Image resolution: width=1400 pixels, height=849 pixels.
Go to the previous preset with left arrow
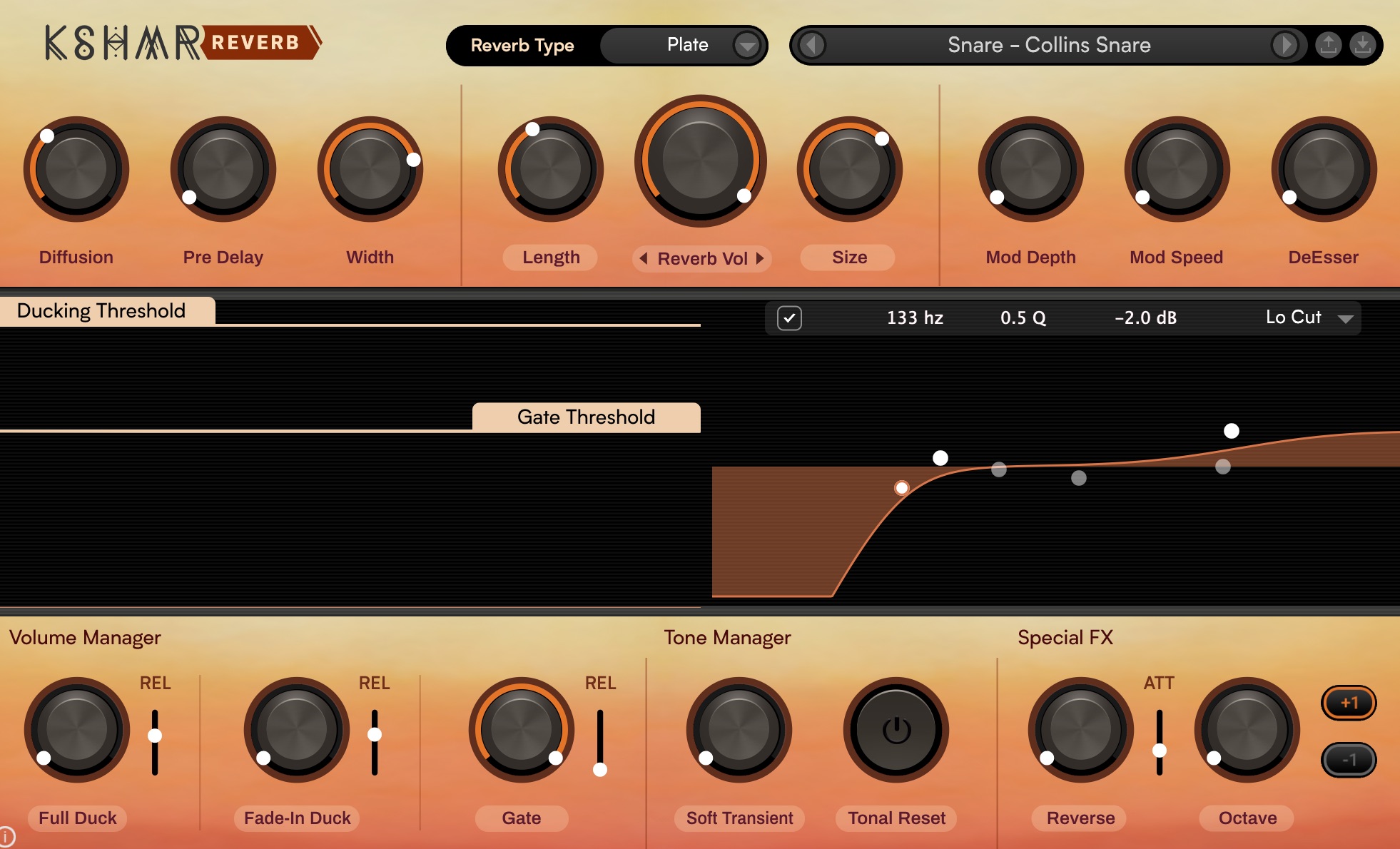(x=811, y=45)
